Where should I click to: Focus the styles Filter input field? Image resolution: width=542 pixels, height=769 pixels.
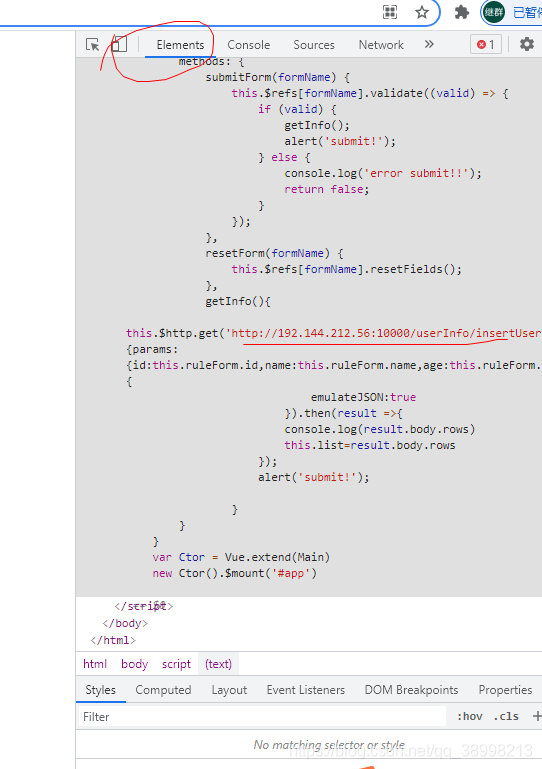tap(262, 717)
